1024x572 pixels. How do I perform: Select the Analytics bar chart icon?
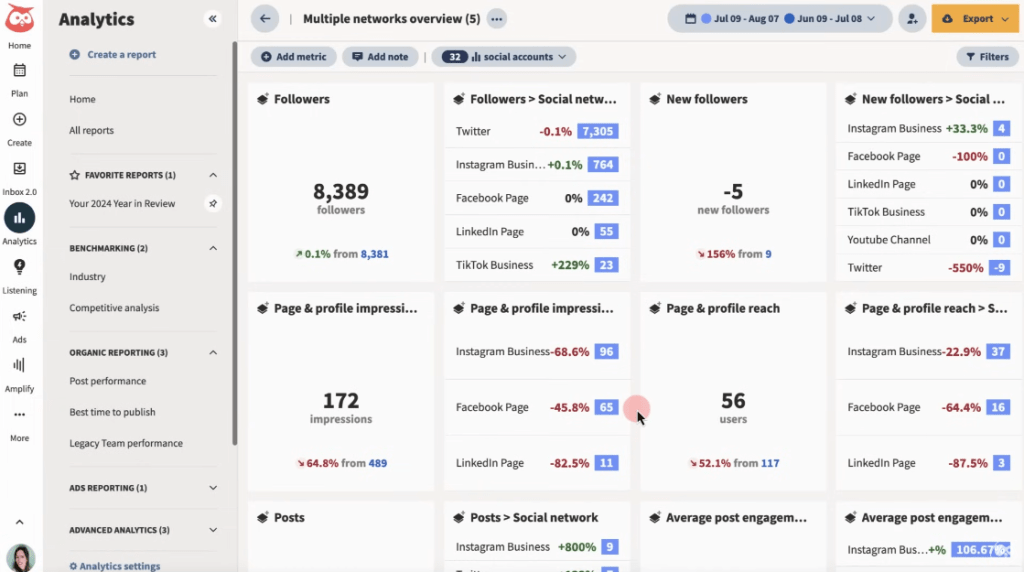click(20, 218)
